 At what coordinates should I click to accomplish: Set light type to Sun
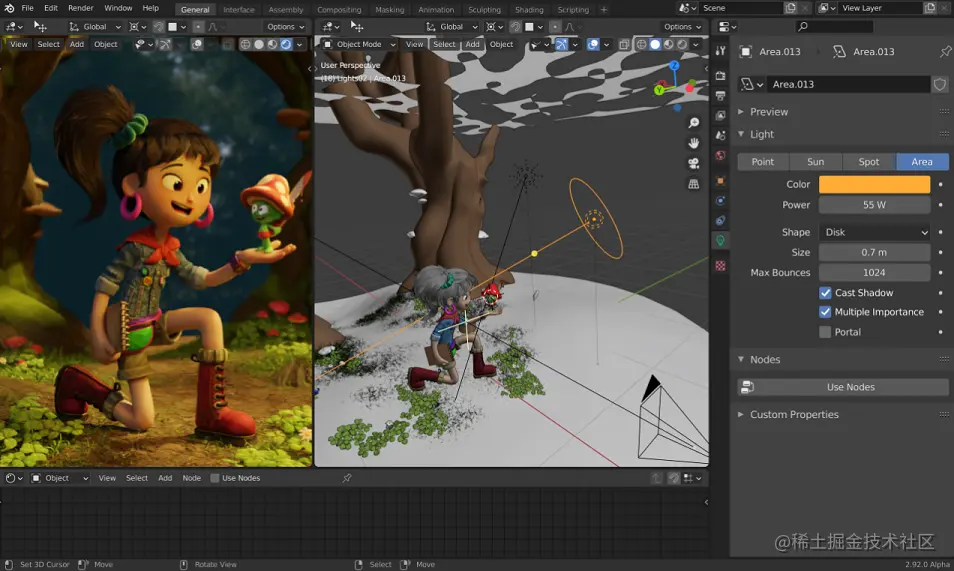pos(815,161)
